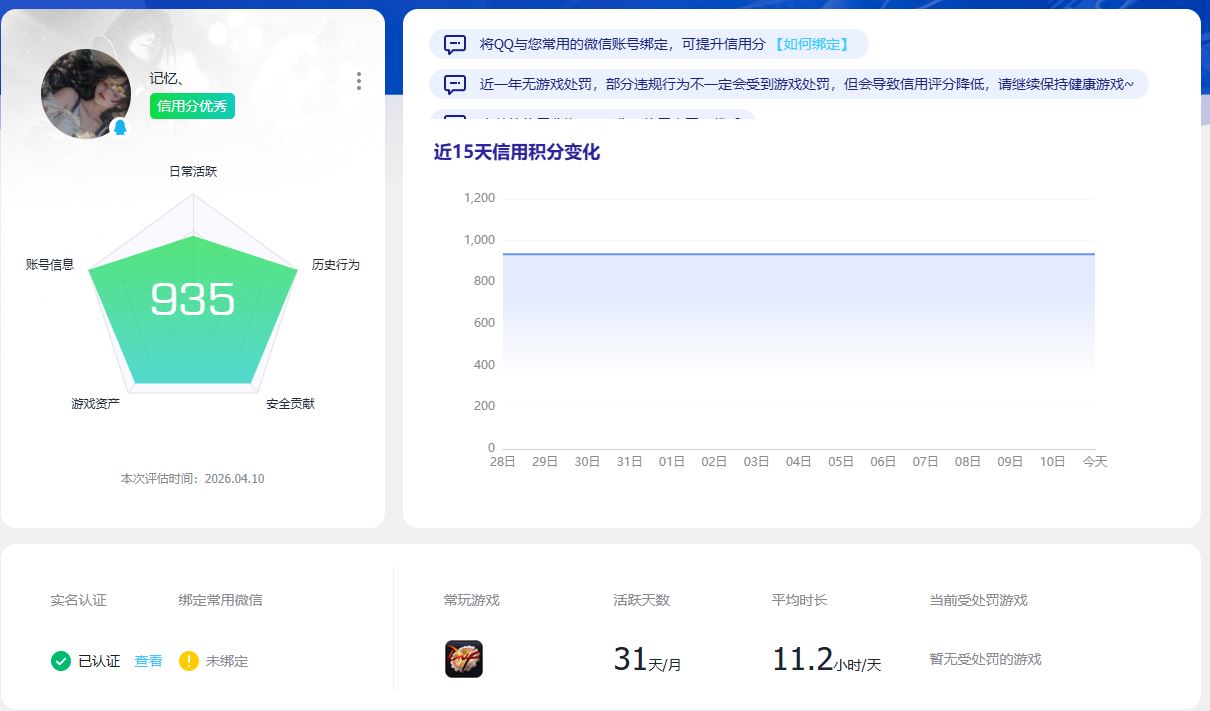Image resolution: width=1210 pixels, height=711 pixels.
Task: Click chat icon beside game penalty notice
Action: 455,84
